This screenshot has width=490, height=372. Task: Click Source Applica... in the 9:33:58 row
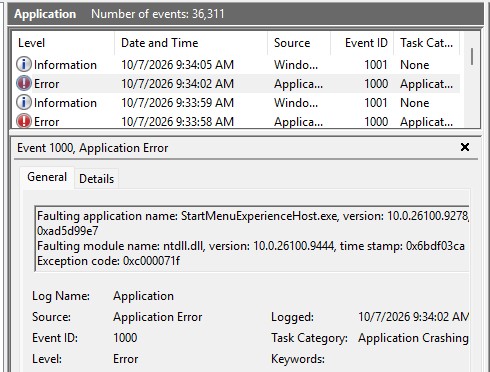pyautogui.click(x=298, y=122)
